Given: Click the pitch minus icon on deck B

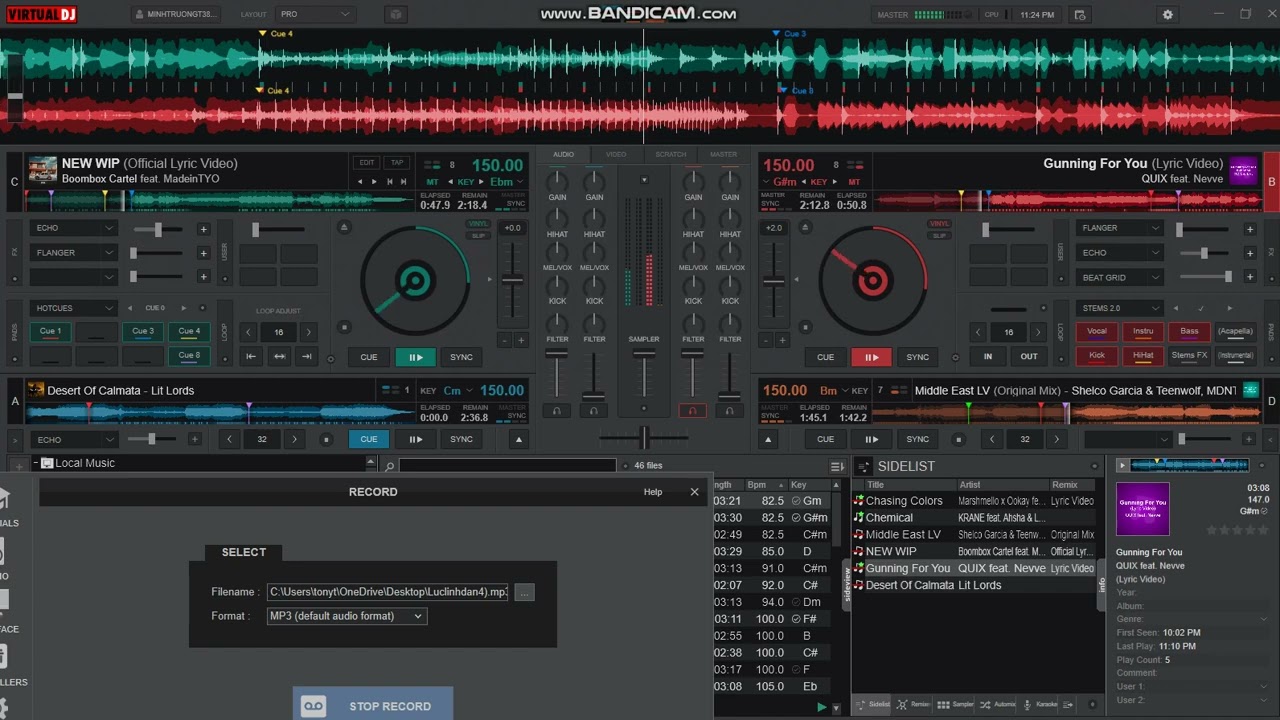Looking at the screenshot, I should pos(766,341).
